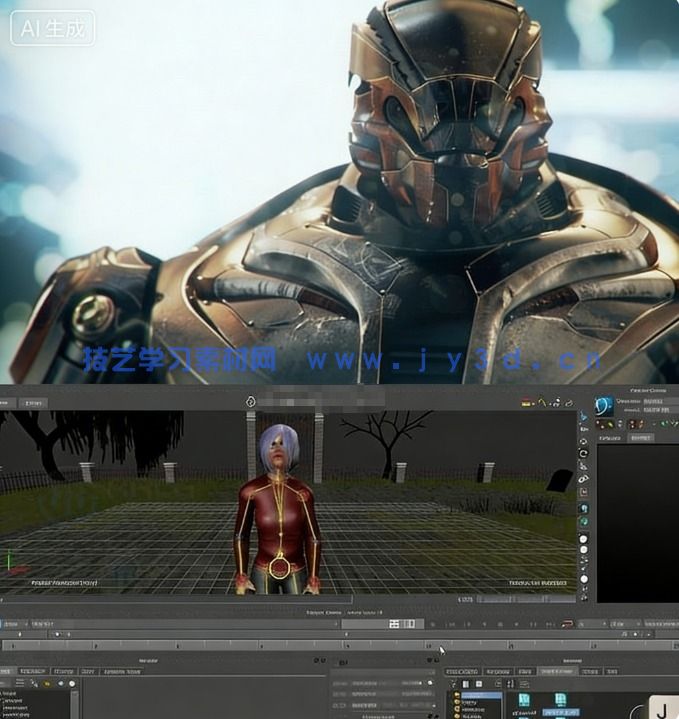
Task: Click the compass icon above the viewport
Action: (x=250, y=402)
